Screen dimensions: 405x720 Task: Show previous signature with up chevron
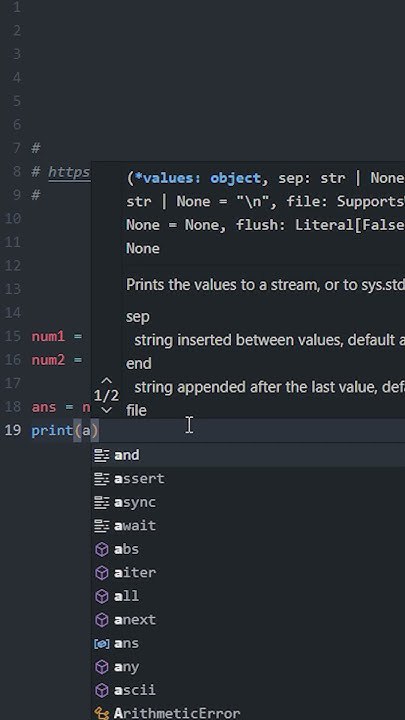click(x=107, y=381)
